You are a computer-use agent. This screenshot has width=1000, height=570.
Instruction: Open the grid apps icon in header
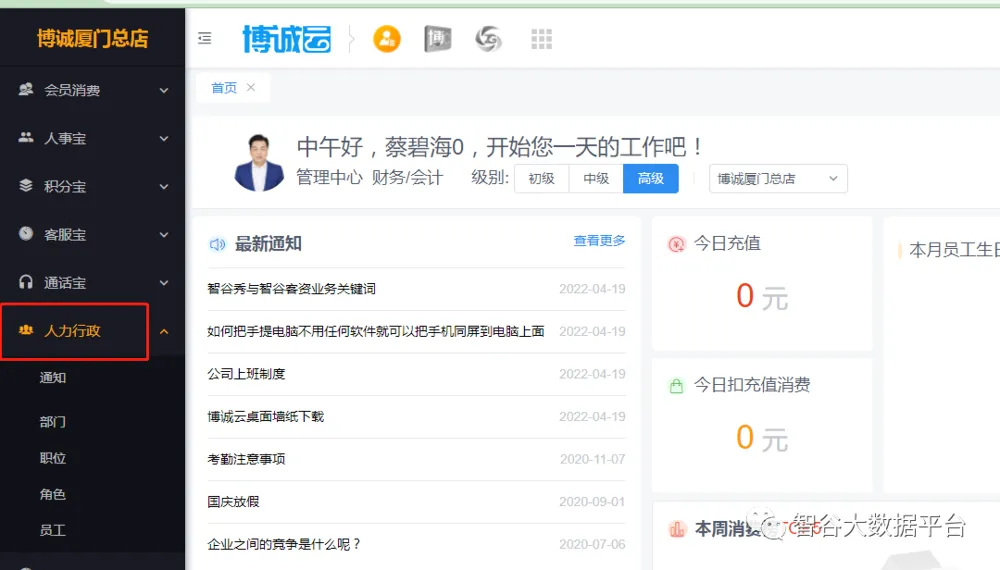tap(541, 39)
